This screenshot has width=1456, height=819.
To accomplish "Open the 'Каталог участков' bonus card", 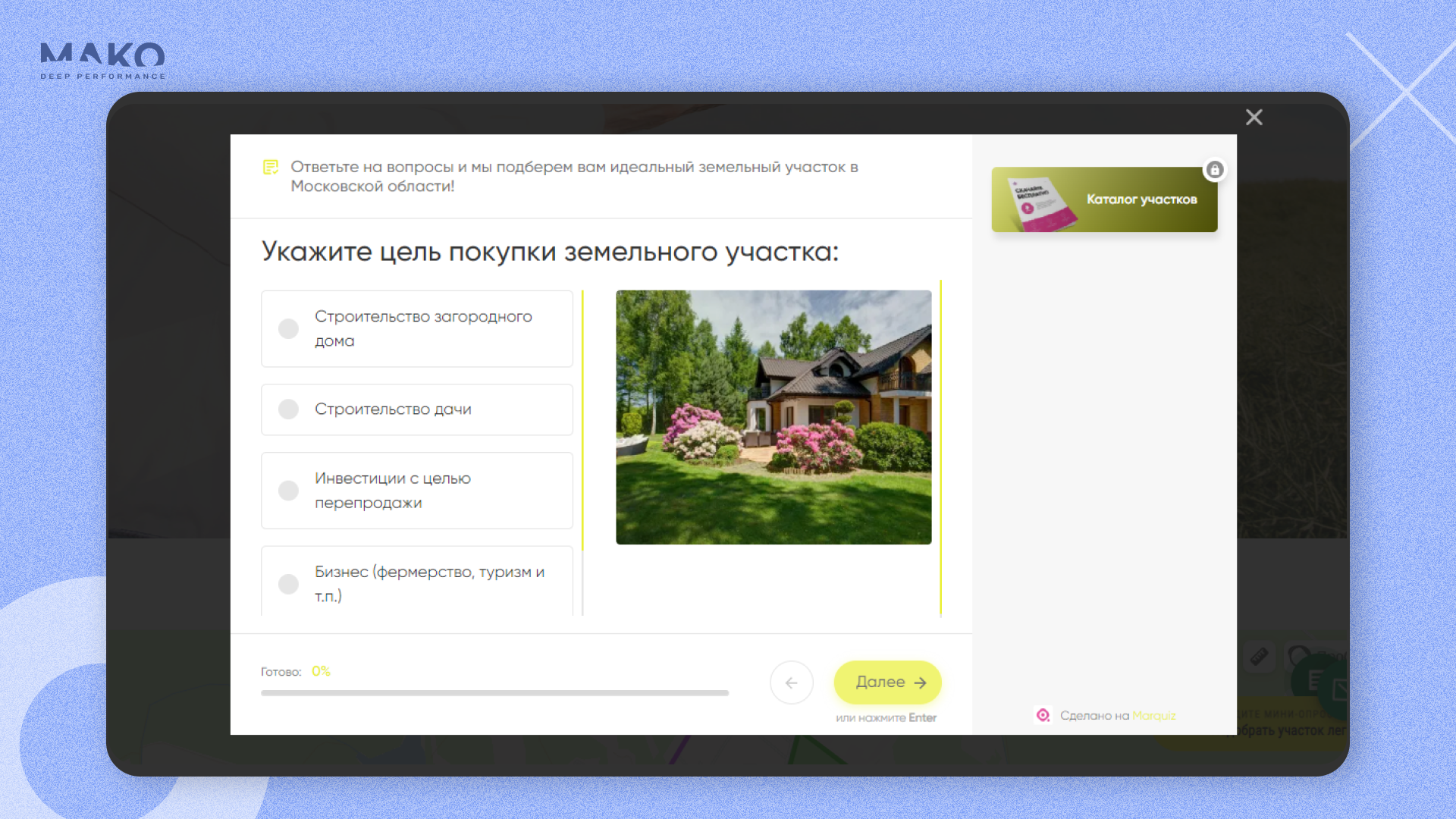I will tap(1104, 199).
